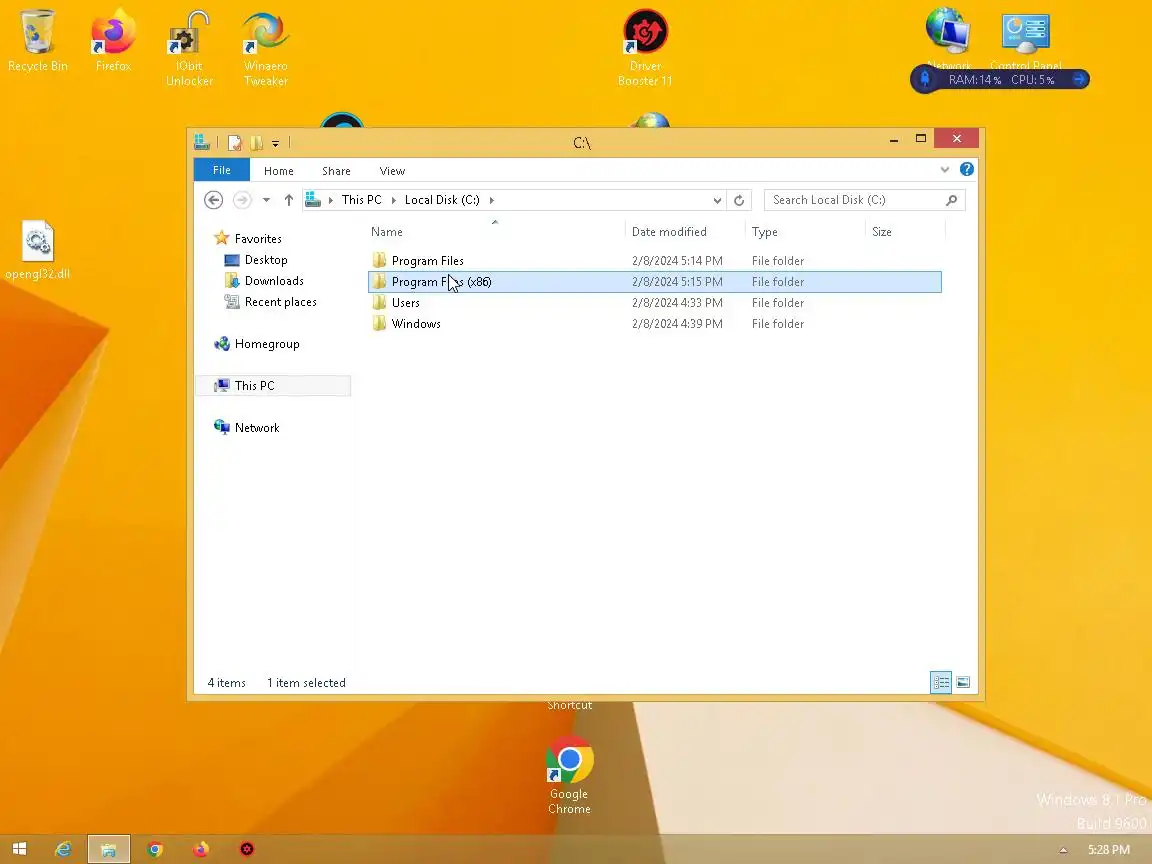The height and width of the screenshot is (864, 1152).
Task: Expand the ribbon with chevron
Action: (945, 170)
